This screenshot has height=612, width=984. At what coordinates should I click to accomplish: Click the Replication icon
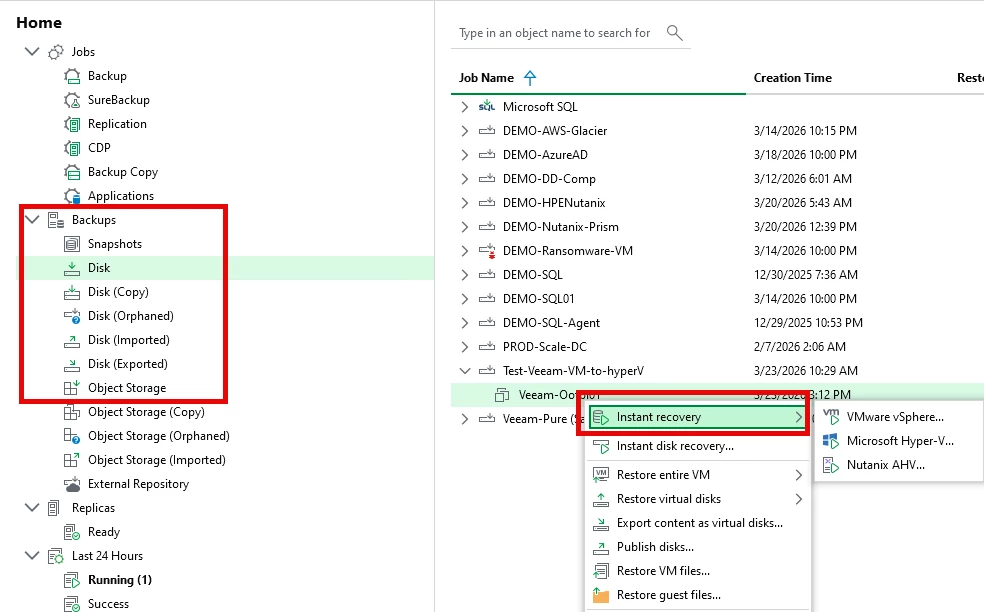(72, 124)
